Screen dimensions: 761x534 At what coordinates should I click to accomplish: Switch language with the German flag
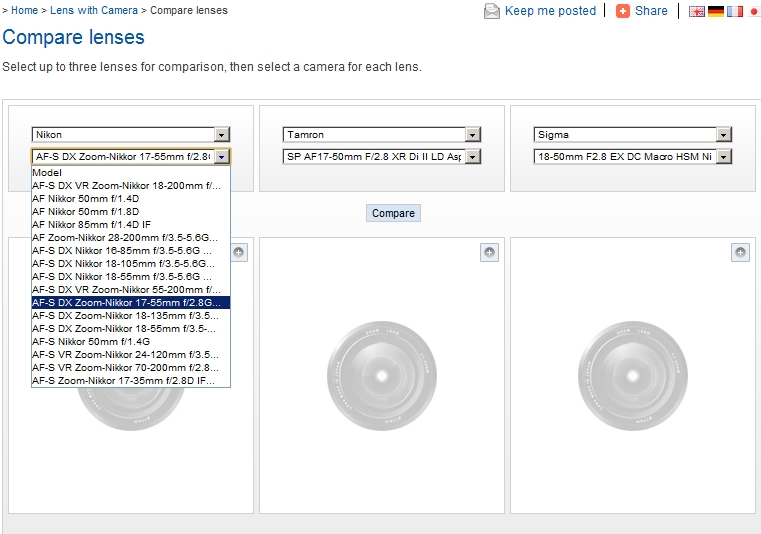(715, 11)
